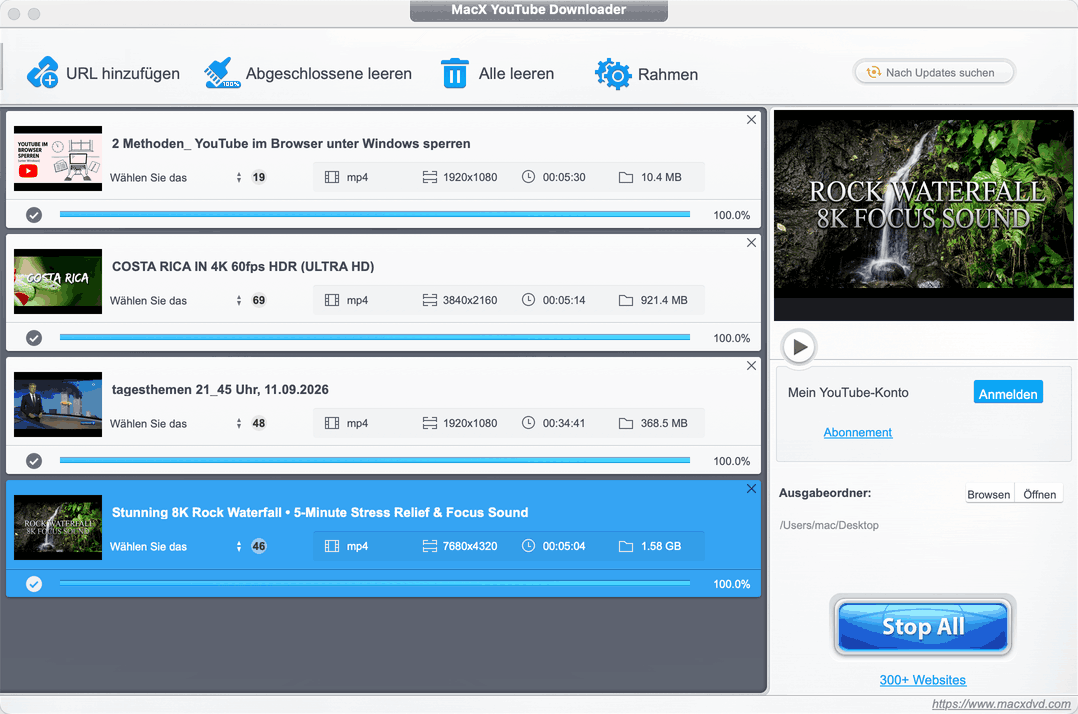The image size is (1078, 714).
Task: Click the clock icon beside 00:05:14
Action: pyautogui.click(x=528, y=300)
